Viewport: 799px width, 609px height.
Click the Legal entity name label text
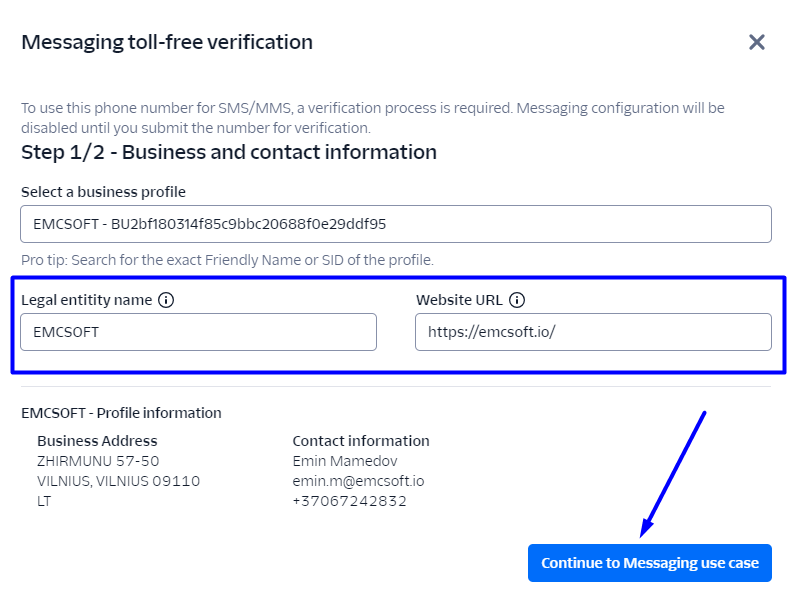coord(86,300)
